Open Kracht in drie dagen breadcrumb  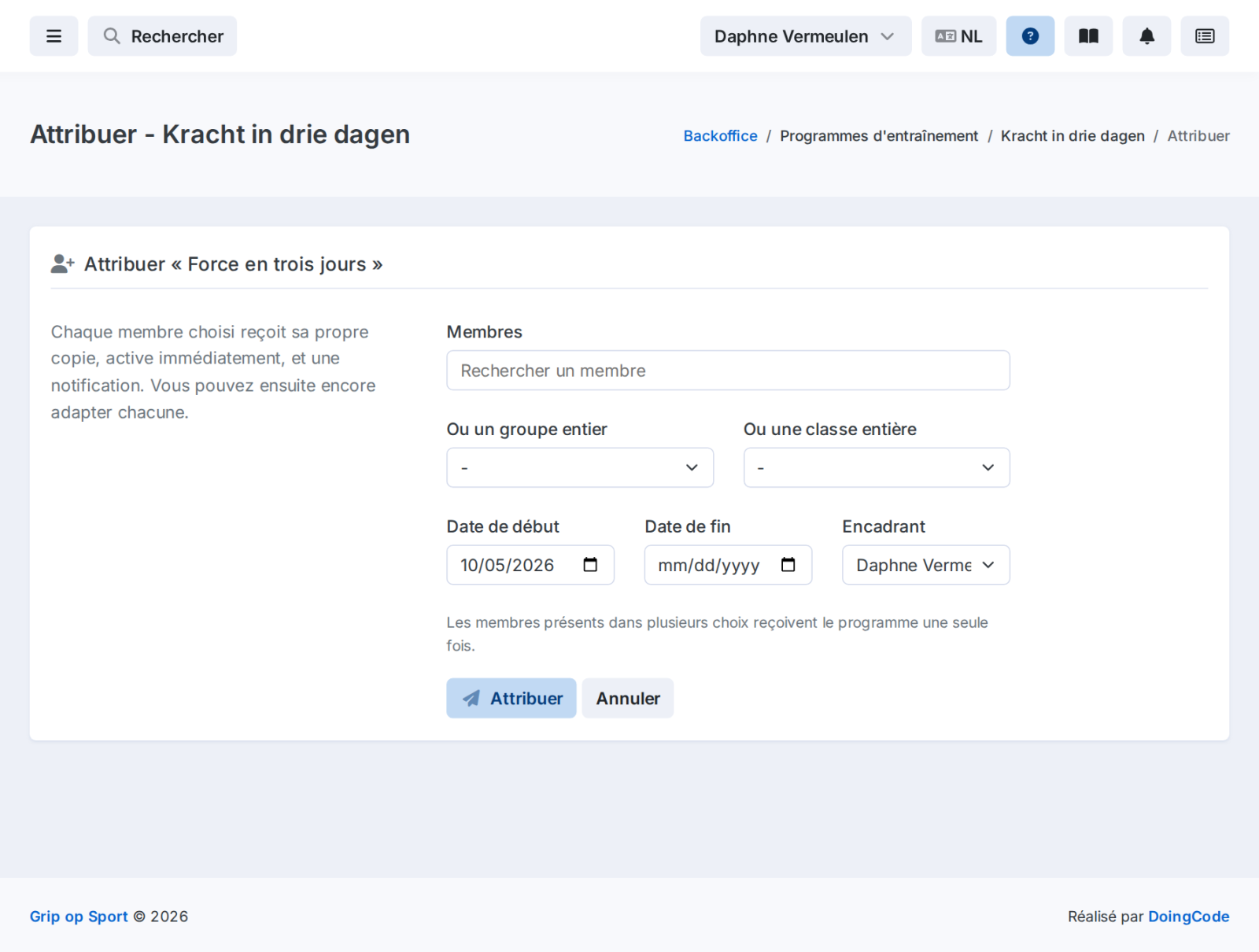pos(1073,135)
